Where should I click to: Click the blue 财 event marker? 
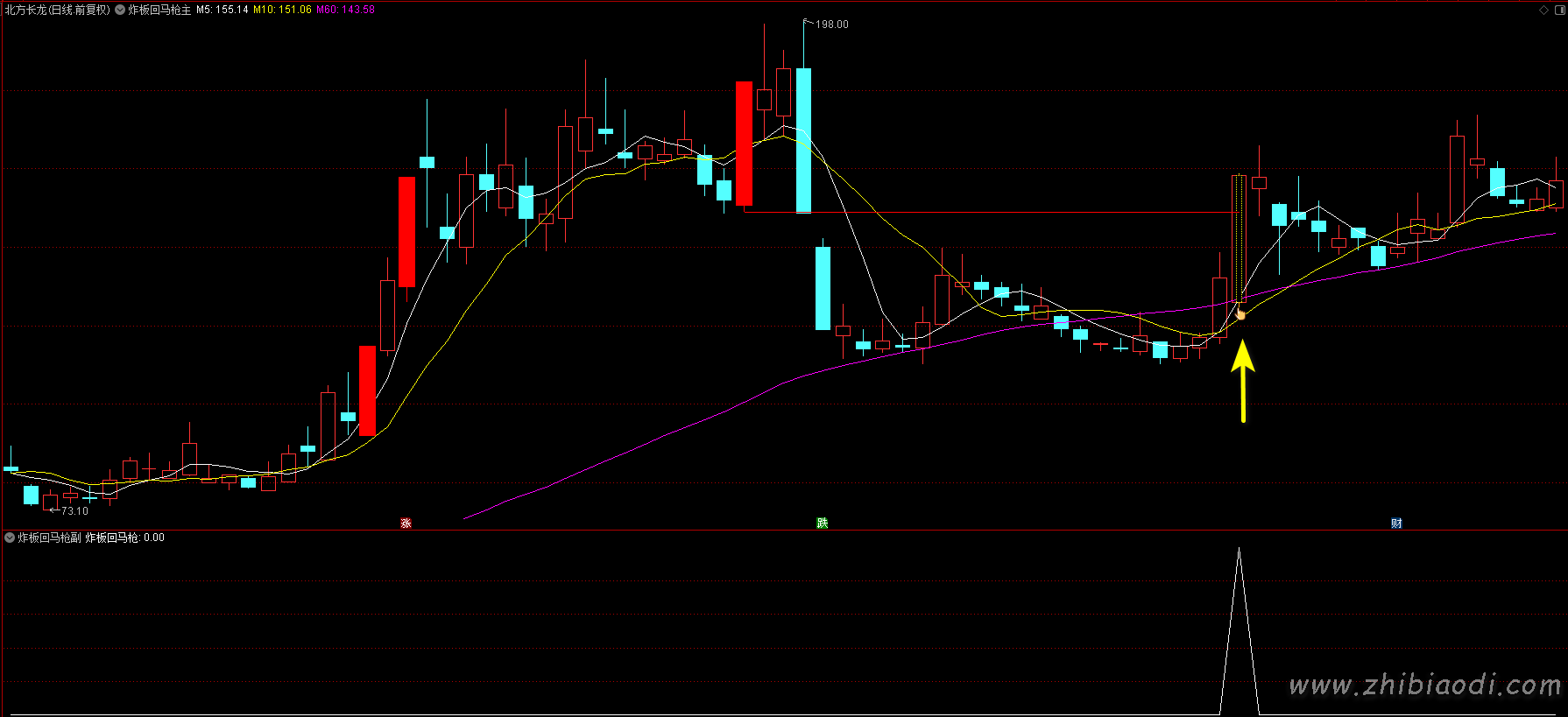coord(1396,523)
